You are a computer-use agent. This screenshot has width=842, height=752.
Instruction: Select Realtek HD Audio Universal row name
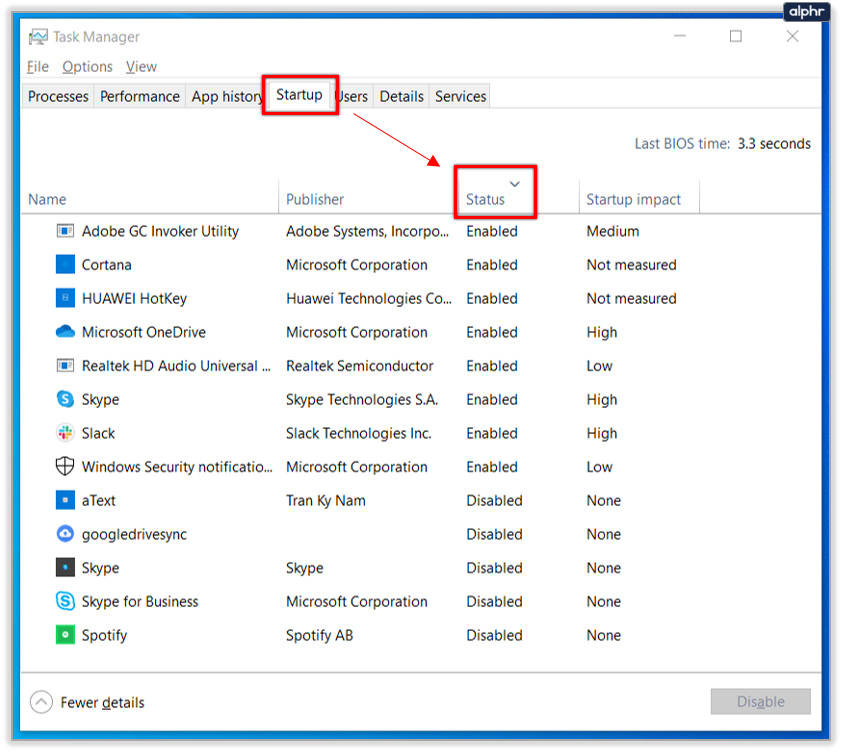point(176,366)
